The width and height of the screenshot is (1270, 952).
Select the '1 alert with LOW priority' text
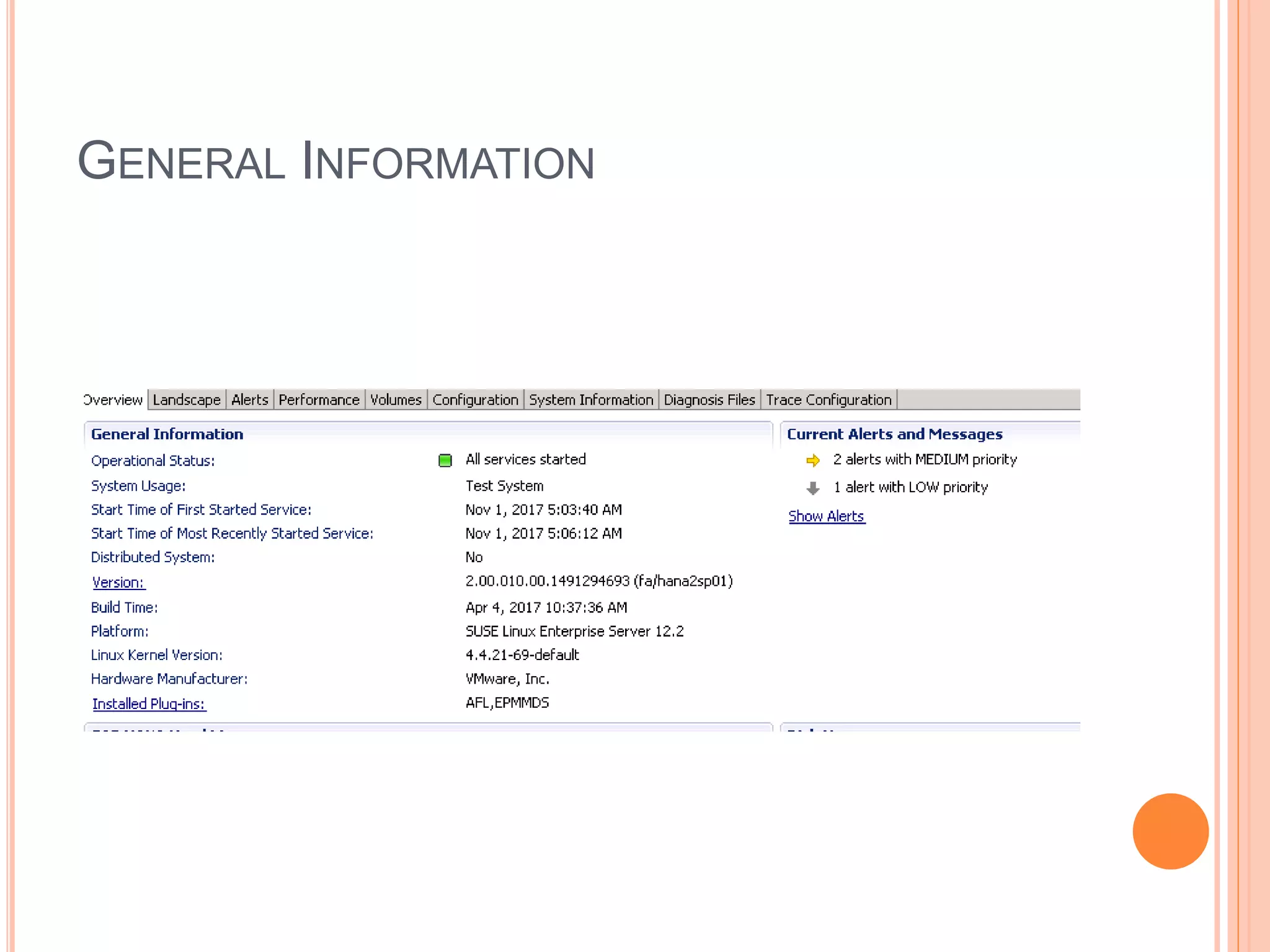(x=910, y=487)
